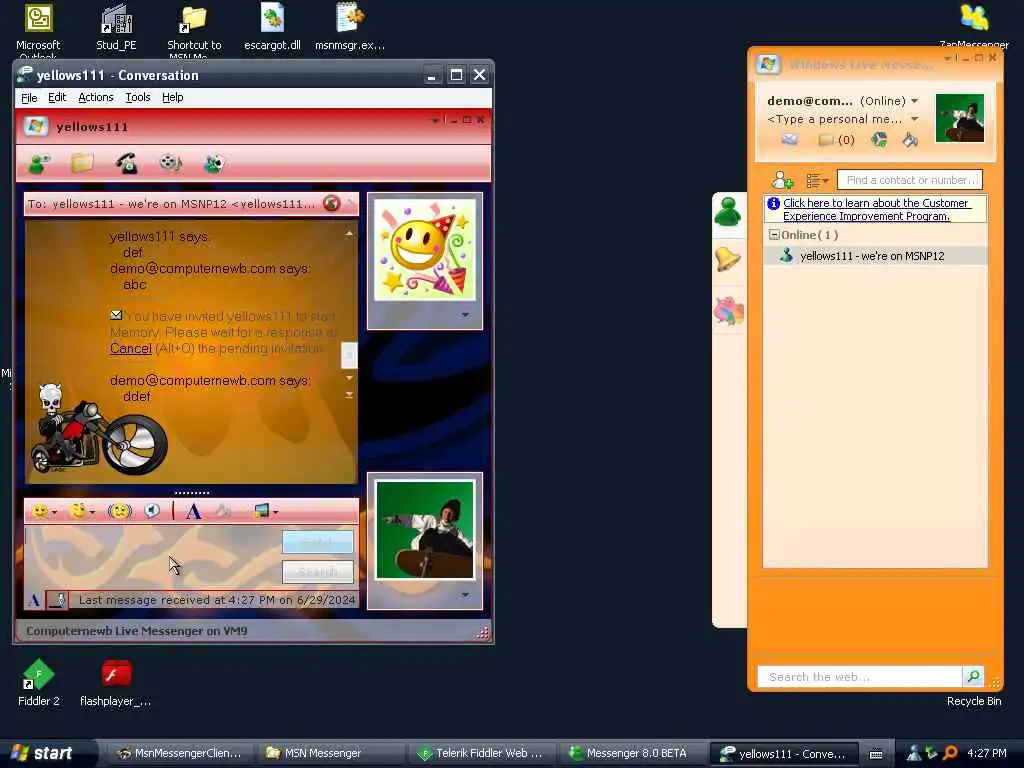Image resolution: width=1024 pixels, height=768 pixels.
Task: Switch to text mode small A icon
Action: (x=35, y=600)
